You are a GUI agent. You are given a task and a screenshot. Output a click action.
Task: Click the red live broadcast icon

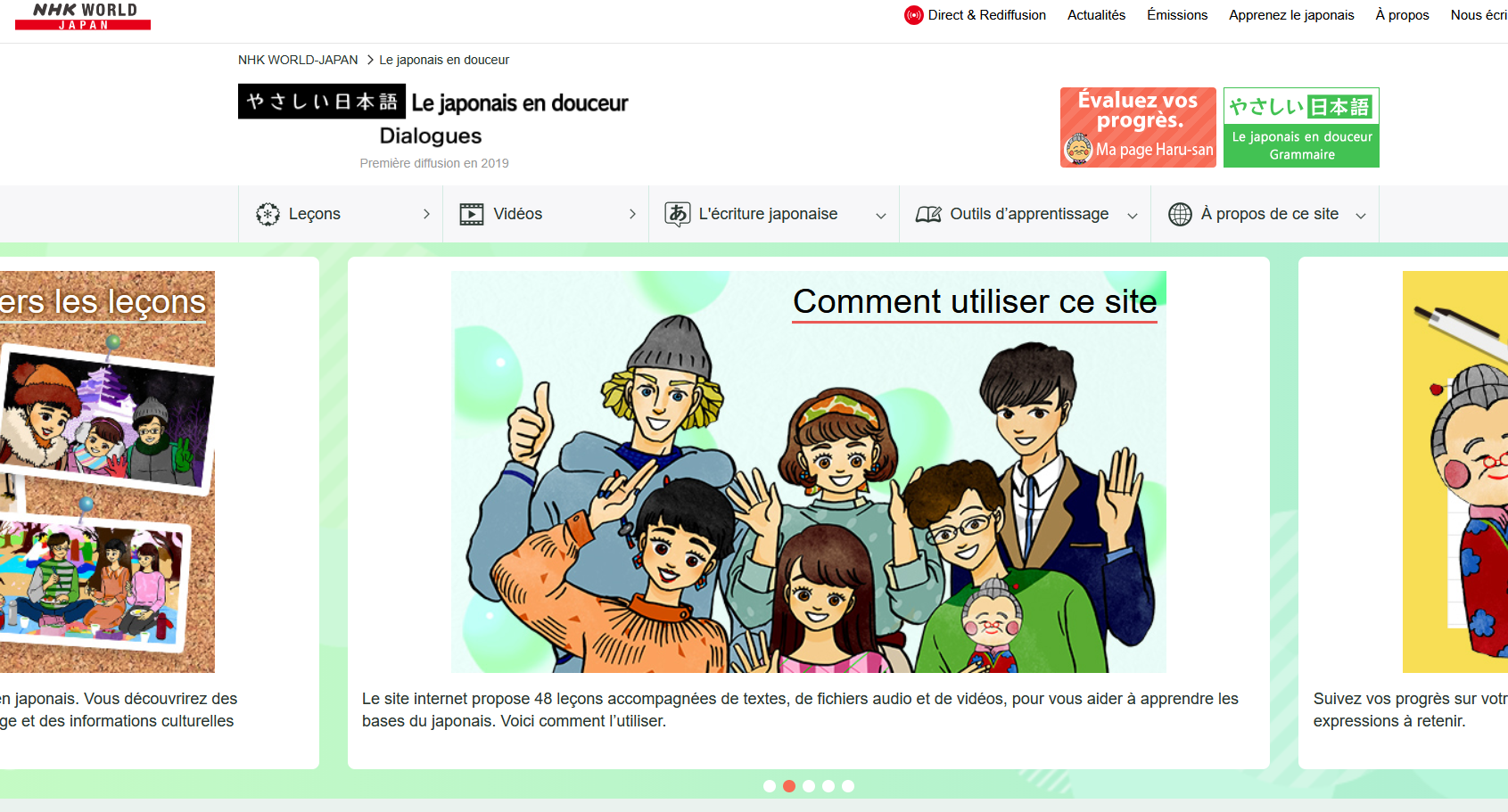pos(913,15)
